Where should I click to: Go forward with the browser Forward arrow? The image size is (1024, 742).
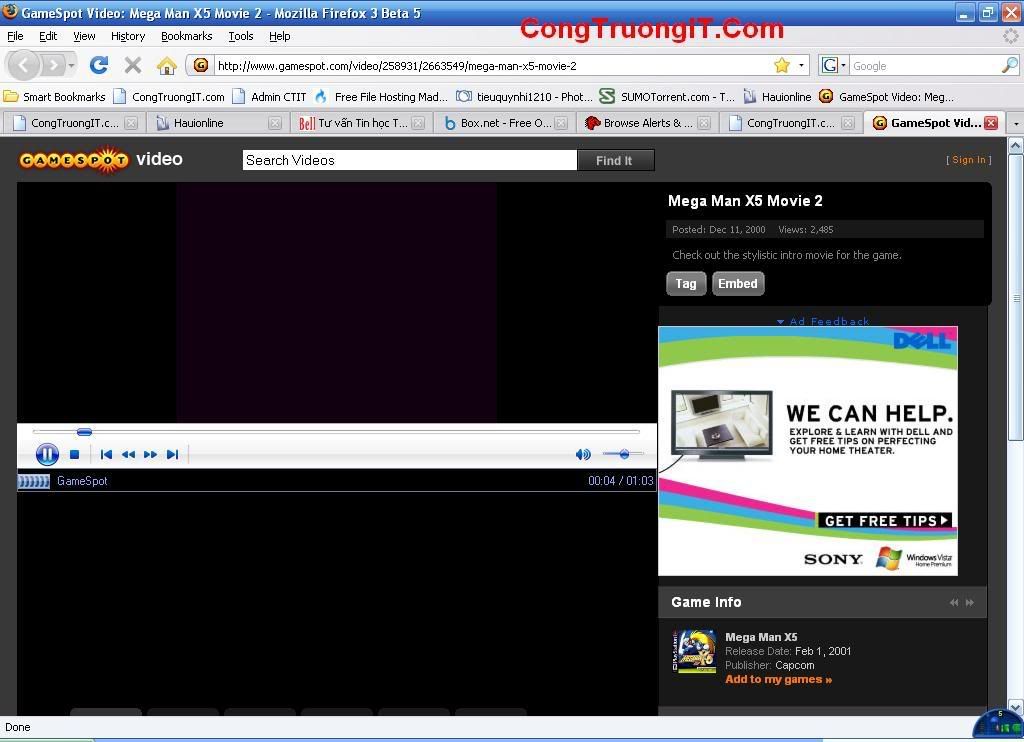(x=54, y=65)
